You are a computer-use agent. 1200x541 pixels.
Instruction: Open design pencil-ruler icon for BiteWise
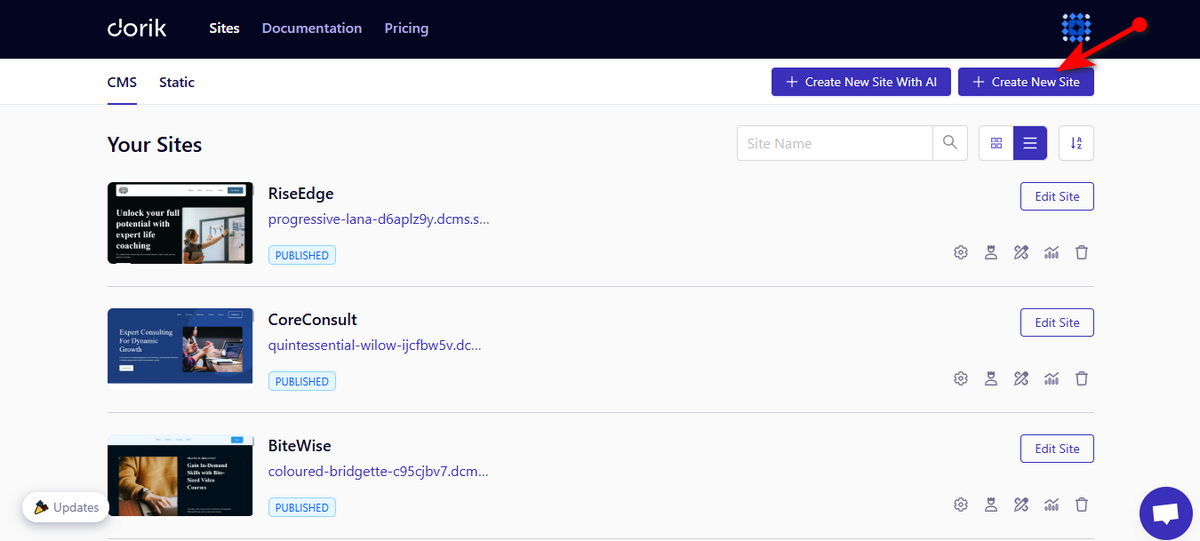coord(1021,505)
